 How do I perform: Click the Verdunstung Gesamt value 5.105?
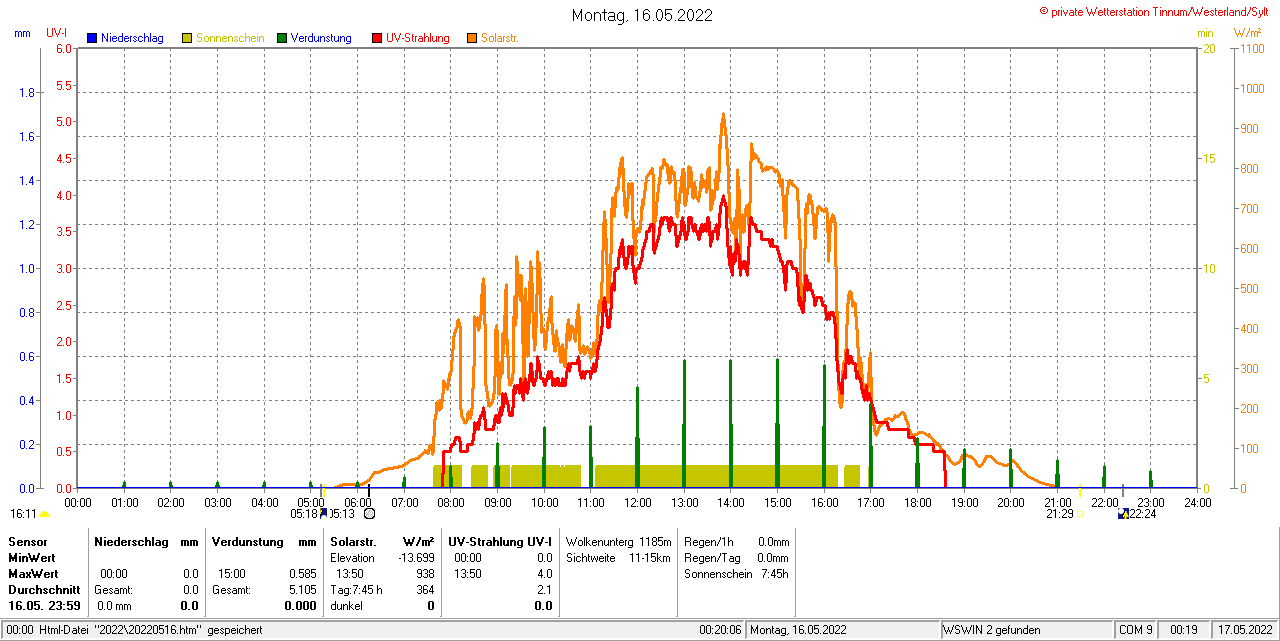point(303,590)
